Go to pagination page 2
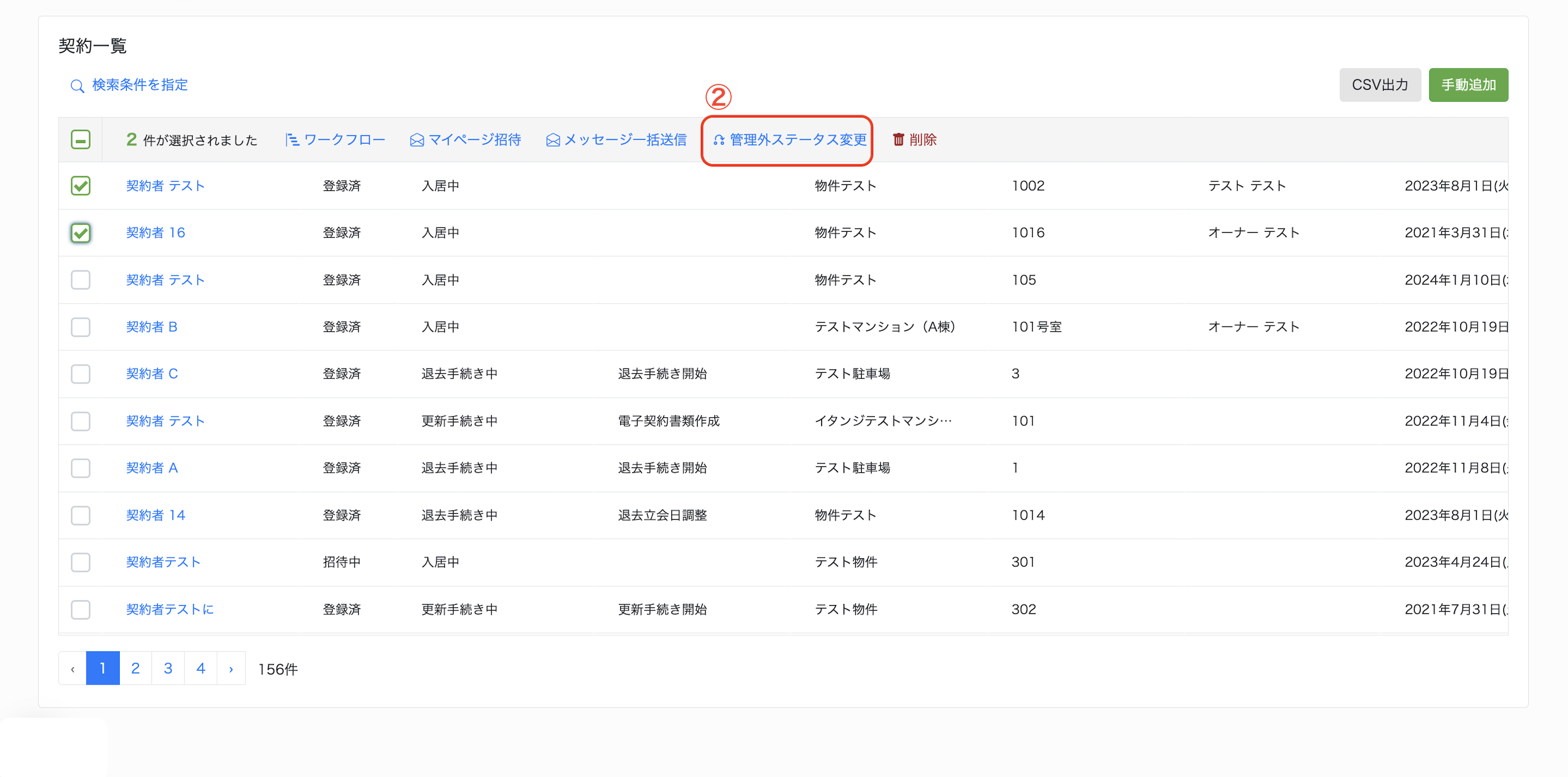This screenshot has height=777, width=1568. (135, 669)
